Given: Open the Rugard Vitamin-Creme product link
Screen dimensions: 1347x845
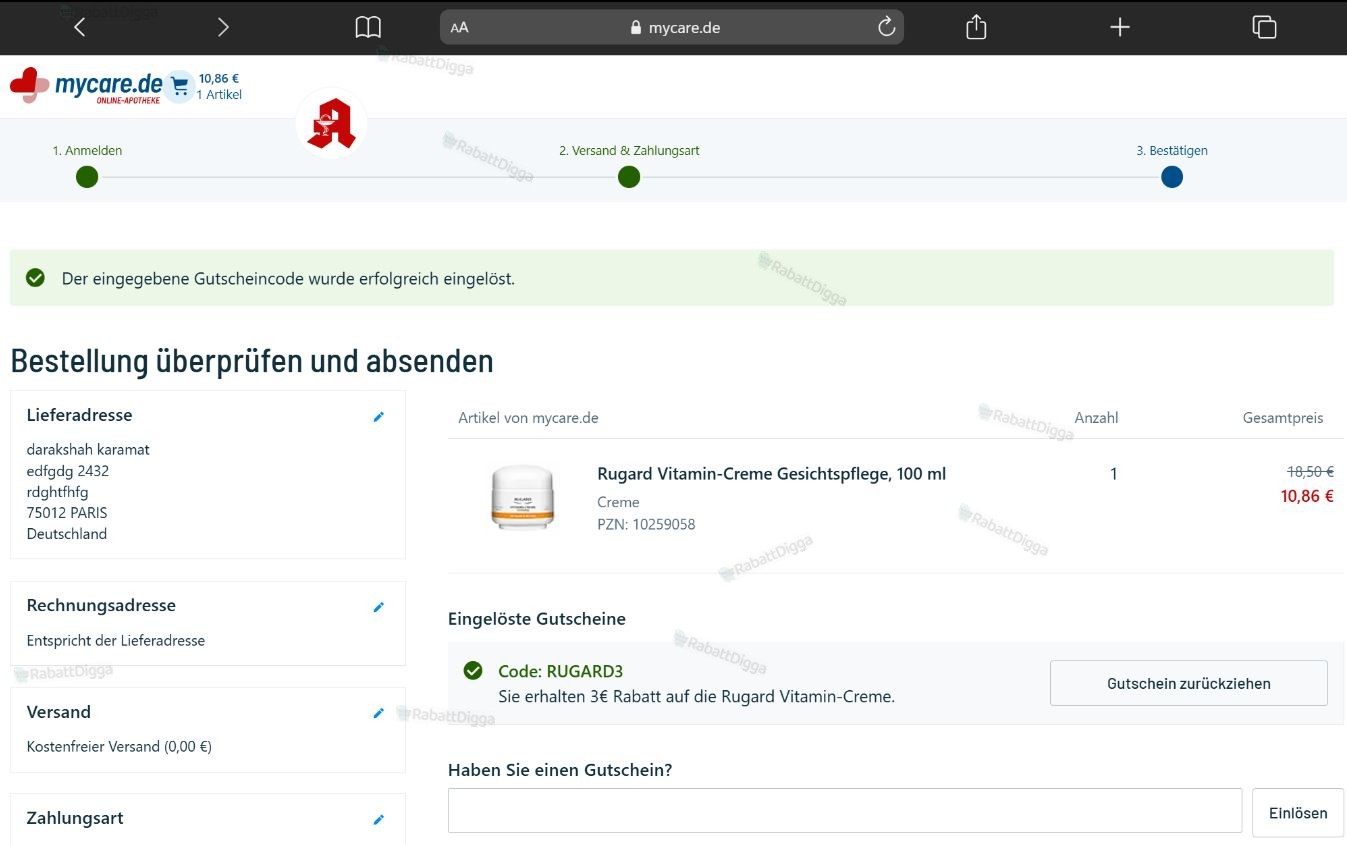Looking at the screenshot, I should click(x=771, y=474).
